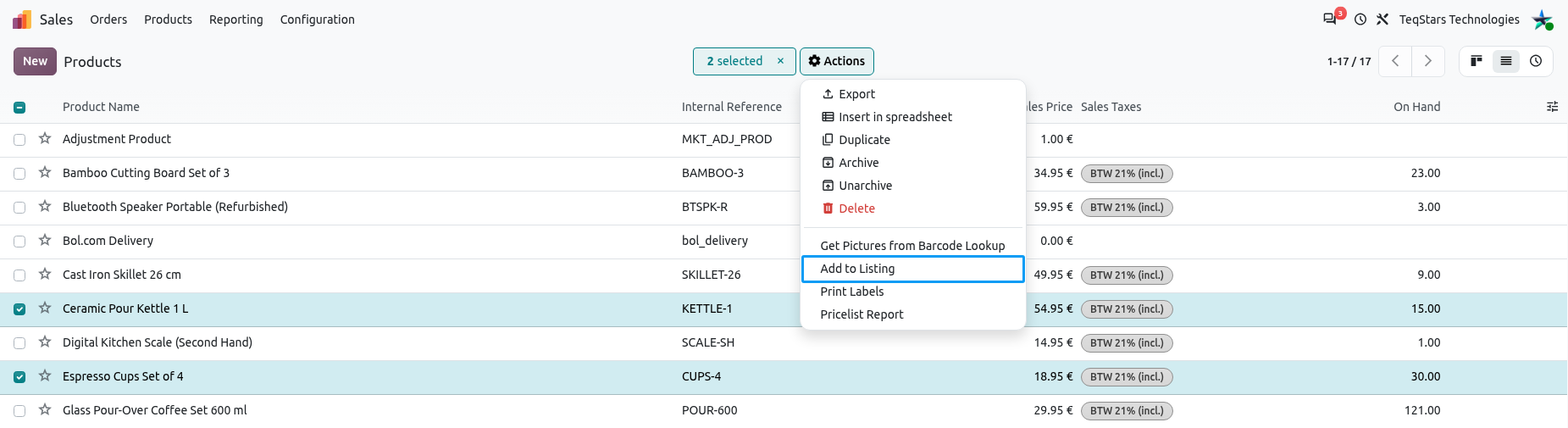
Task: Click the Products breadcrumb title
Action: click(92, 62)
